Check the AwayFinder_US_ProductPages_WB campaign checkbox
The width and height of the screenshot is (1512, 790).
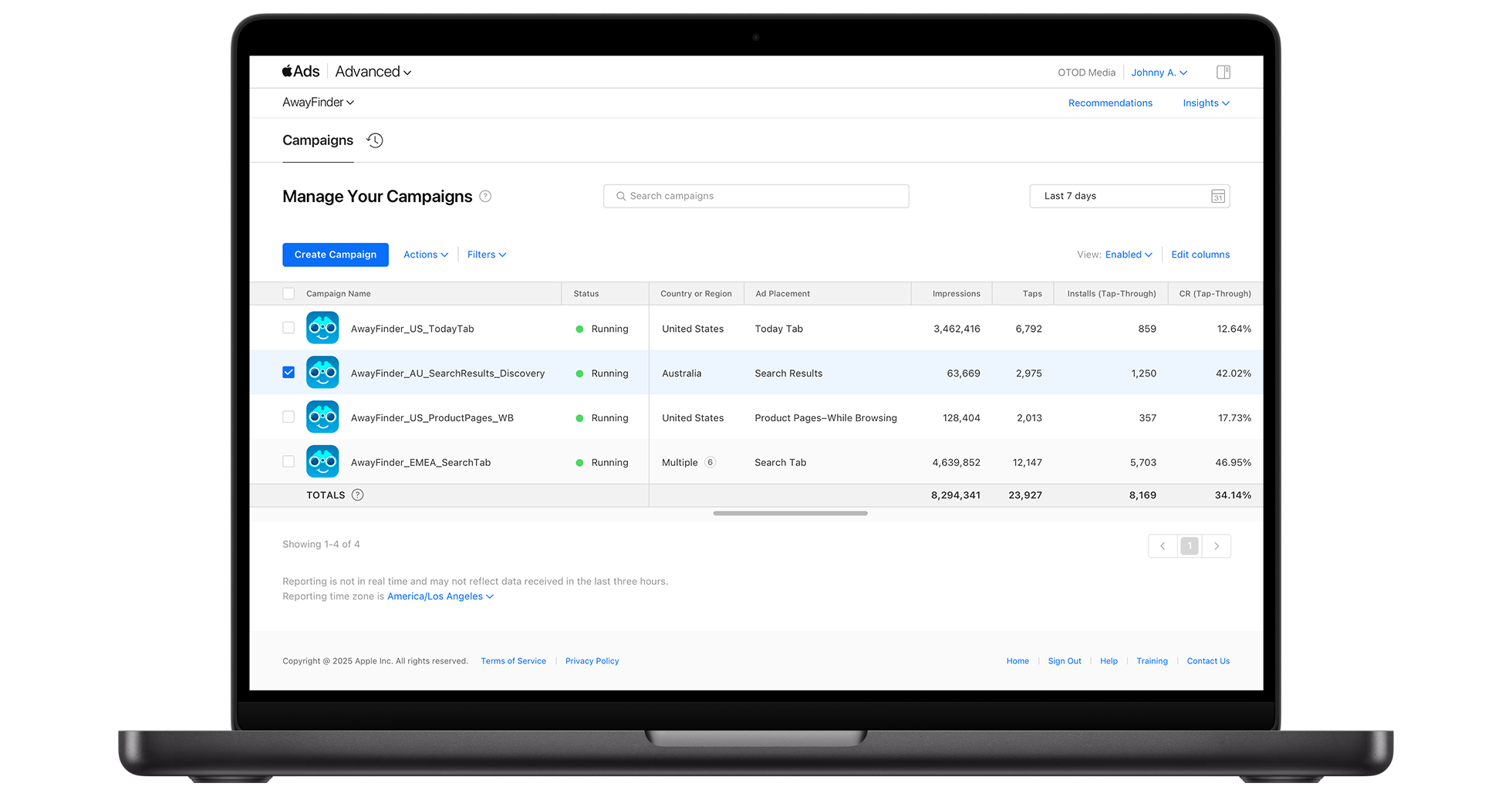coord(289,417)
